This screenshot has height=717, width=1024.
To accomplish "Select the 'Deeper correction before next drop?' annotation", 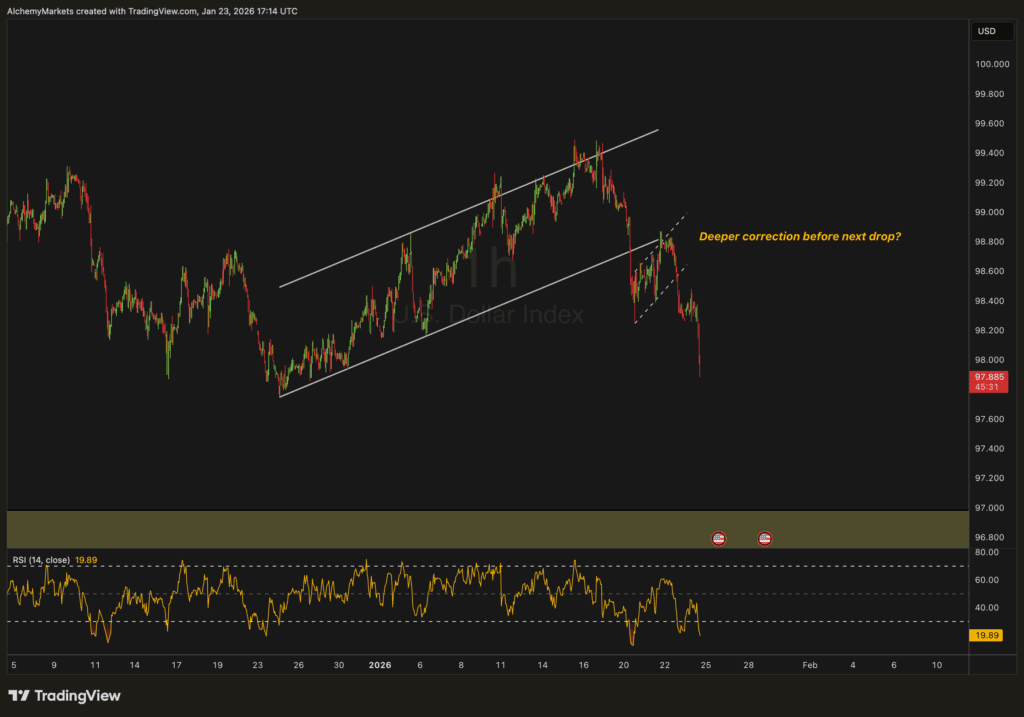I will (x=800, y=237).
